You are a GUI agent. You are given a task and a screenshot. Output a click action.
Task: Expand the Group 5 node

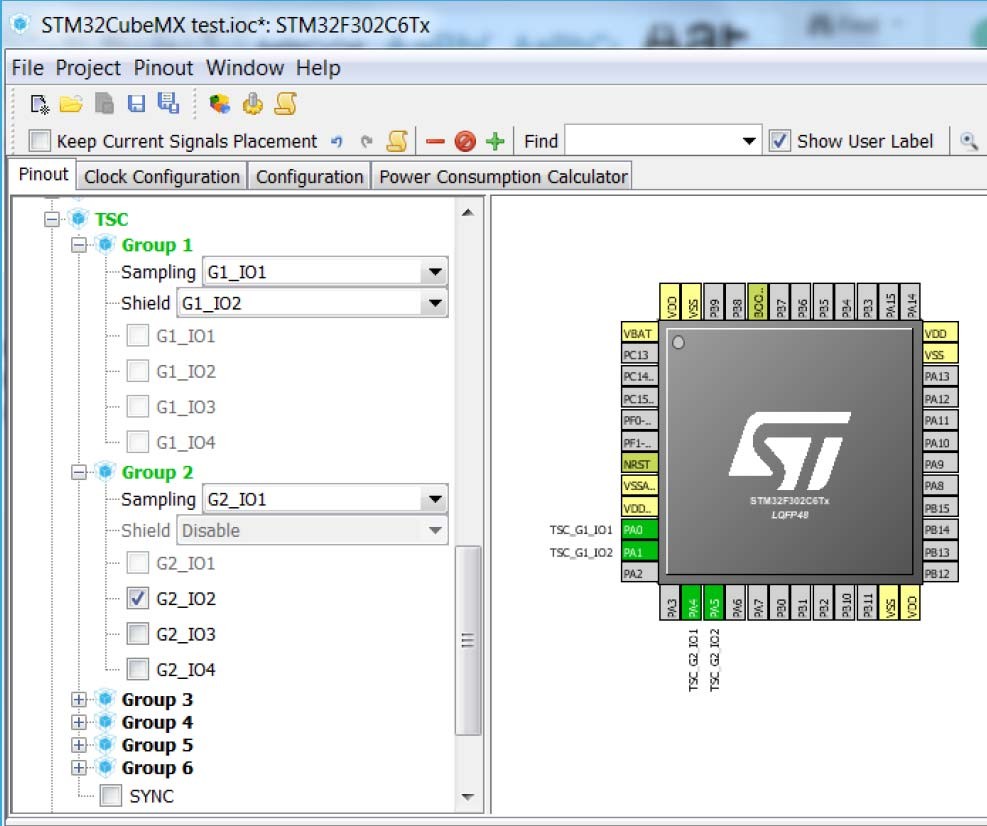point(79,745)
